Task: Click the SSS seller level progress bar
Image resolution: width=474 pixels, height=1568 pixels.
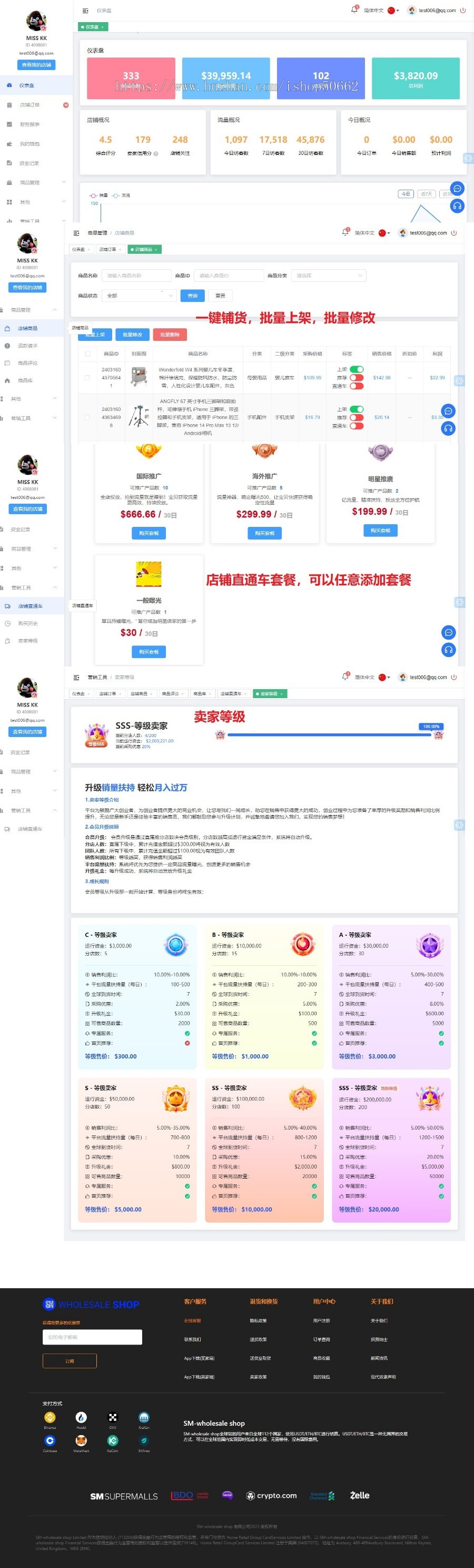Action: 329,734
